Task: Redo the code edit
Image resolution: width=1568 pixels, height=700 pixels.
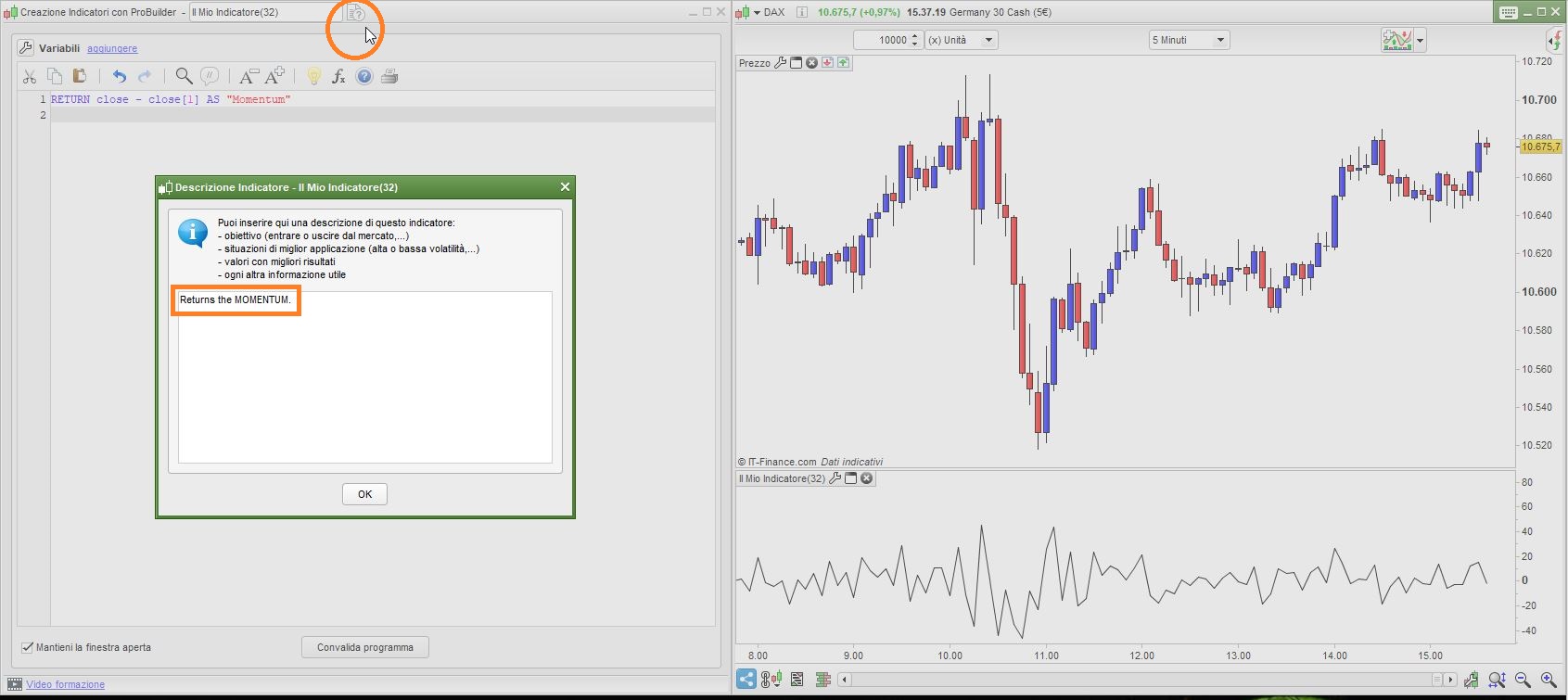Action: (x=145, y=76)
